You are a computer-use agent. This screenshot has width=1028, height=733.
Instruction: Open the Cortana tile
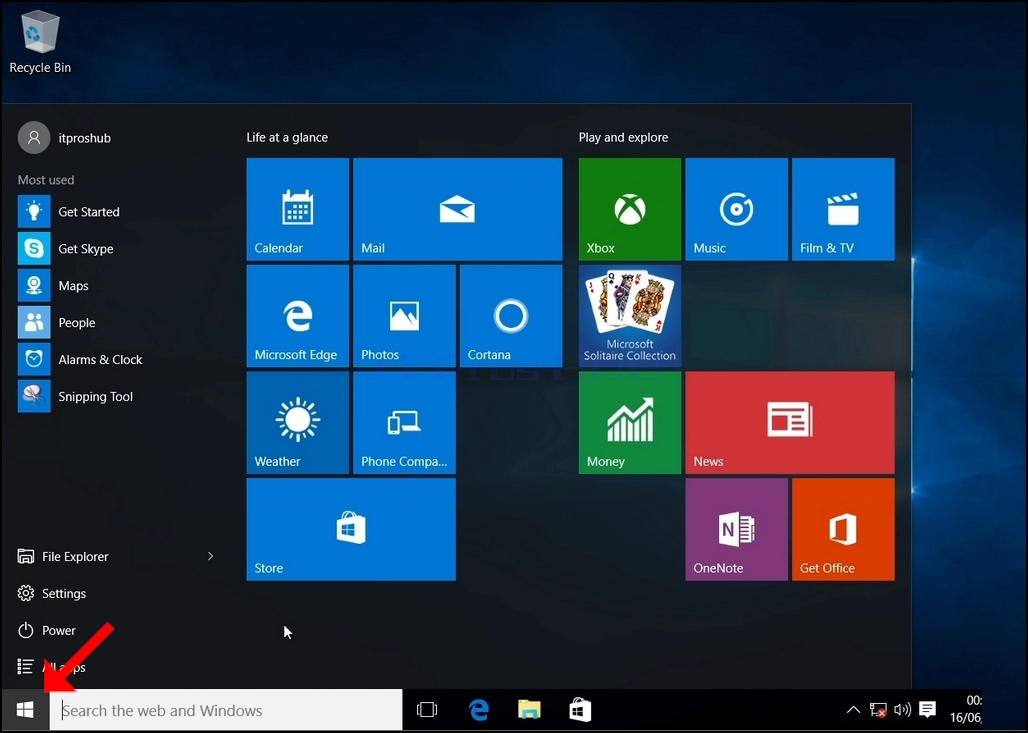[x=511, y=316]
